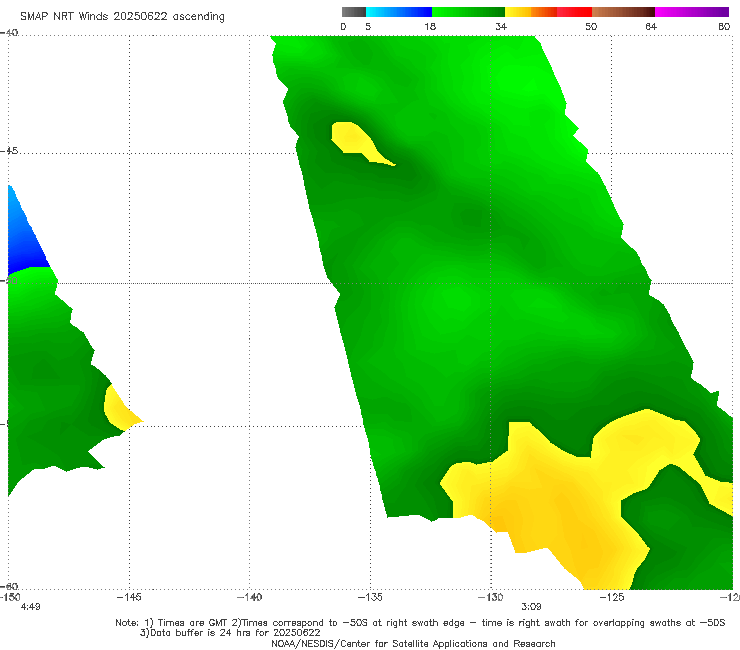Click the yellow-to-red 34–50 color bar segment

(x=548, y=12)
